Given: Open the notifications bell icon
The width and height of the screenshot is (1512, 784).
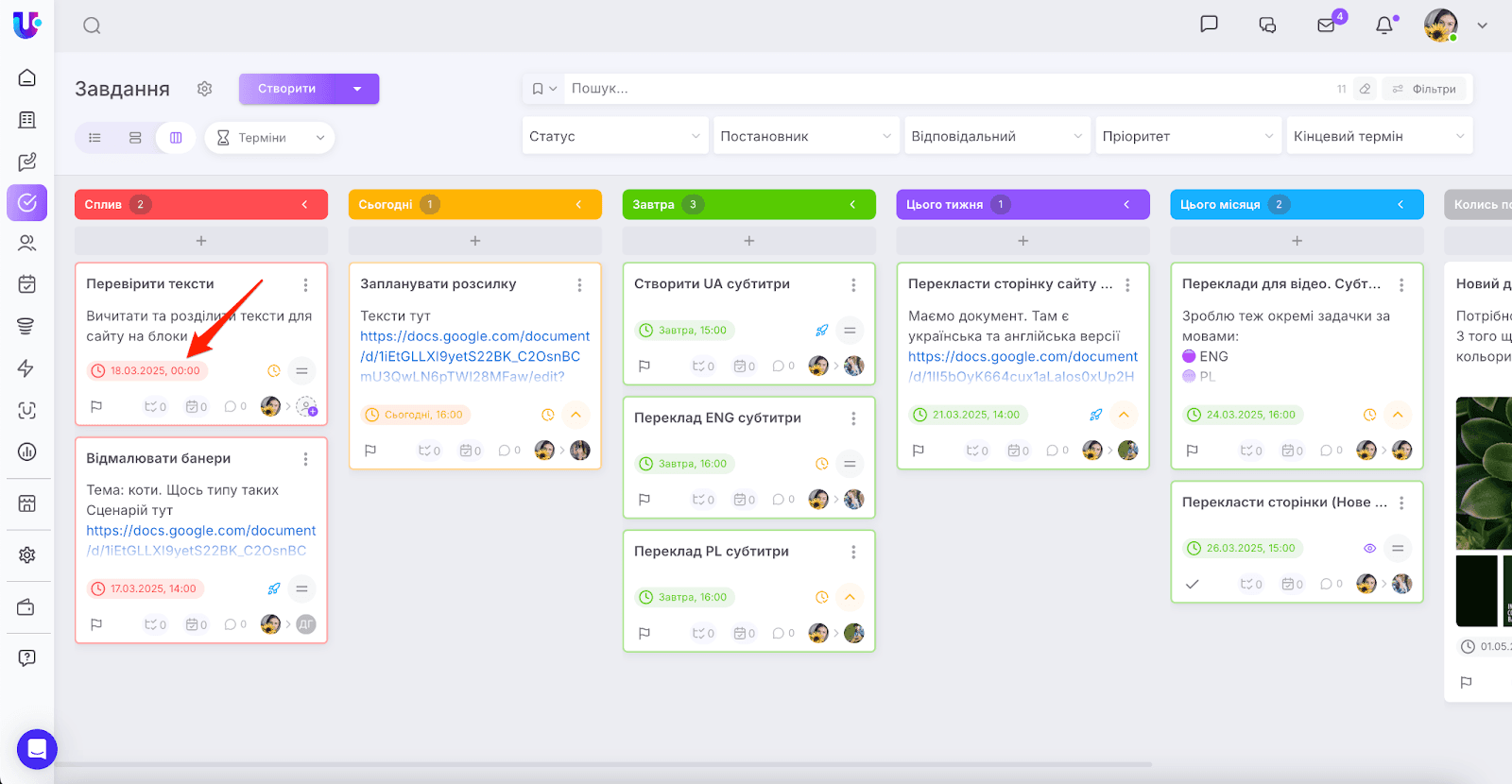Looking at the screenshot, I should [1384, 26].
